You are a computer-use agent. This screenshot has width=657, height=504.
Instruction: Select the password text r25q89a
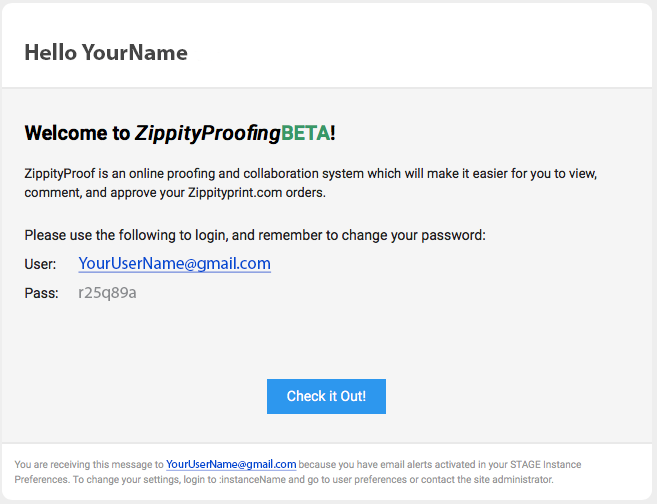coord(107,292)
